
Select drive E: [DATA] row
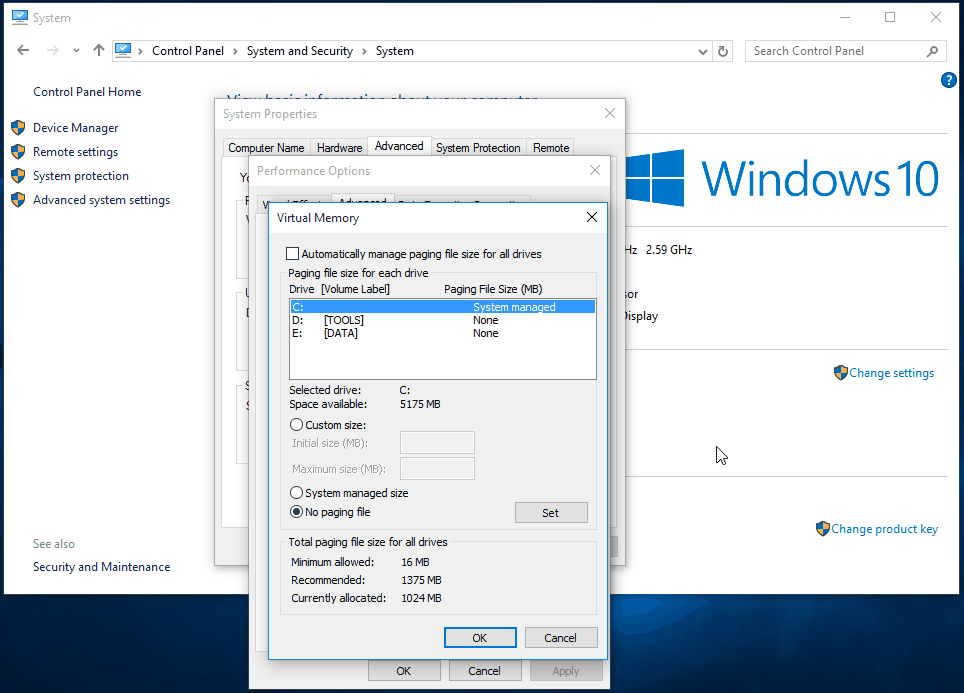point(443,333)
